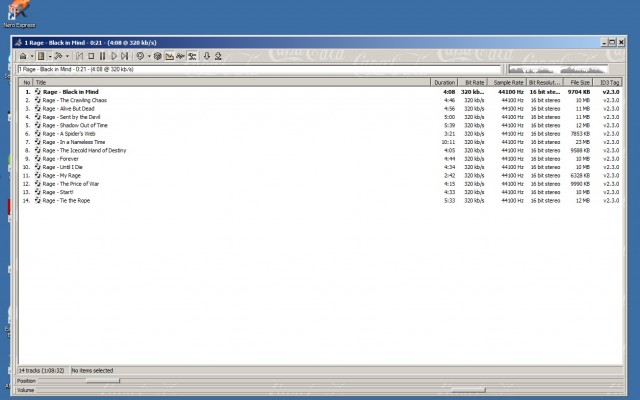This screenshot has width=640, height=400.
Task: Click the 6328 KB file size cell
Action: point(580,176)
